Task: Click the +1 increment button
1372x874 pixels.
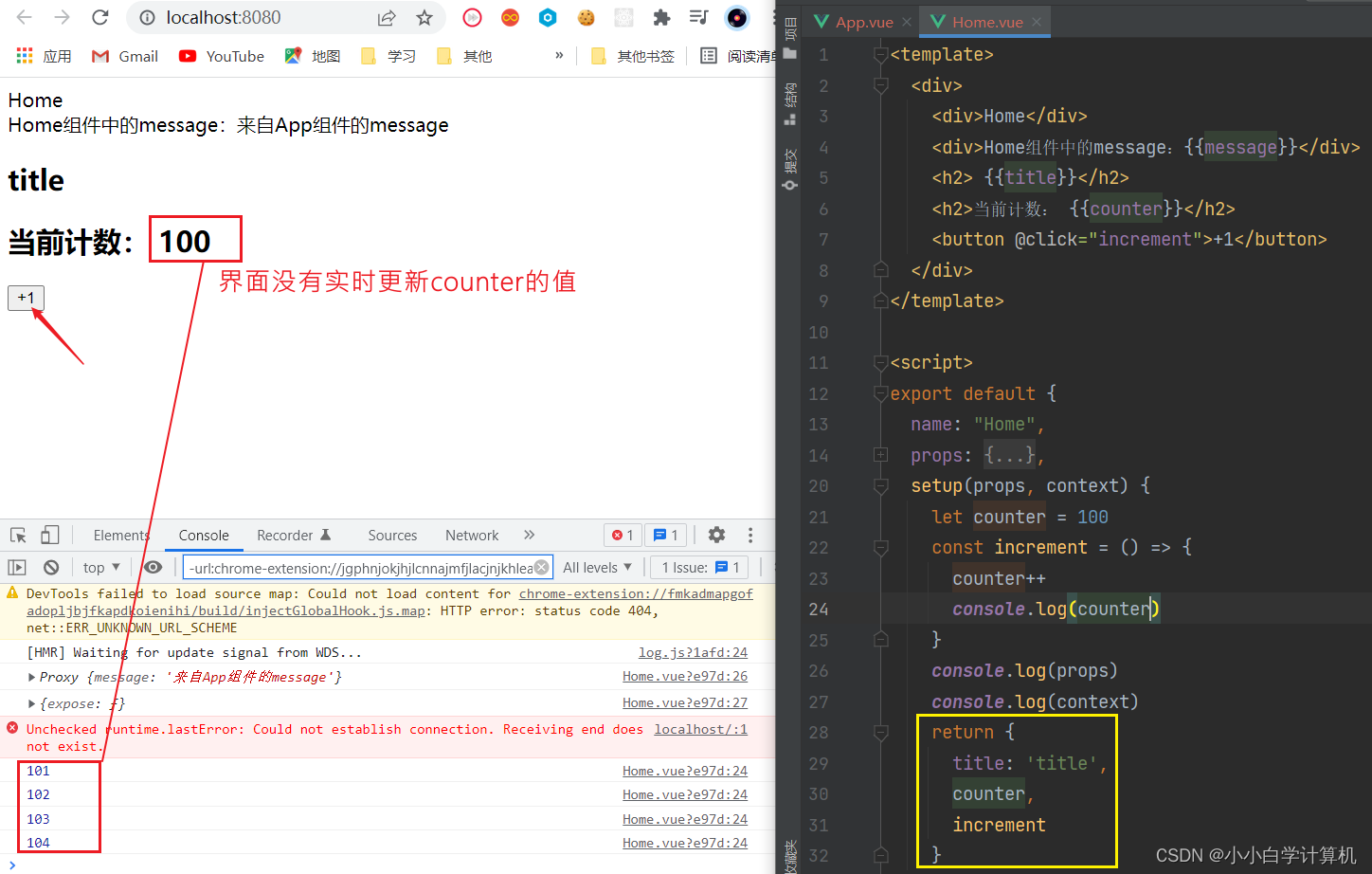Action: pos(26,298)
